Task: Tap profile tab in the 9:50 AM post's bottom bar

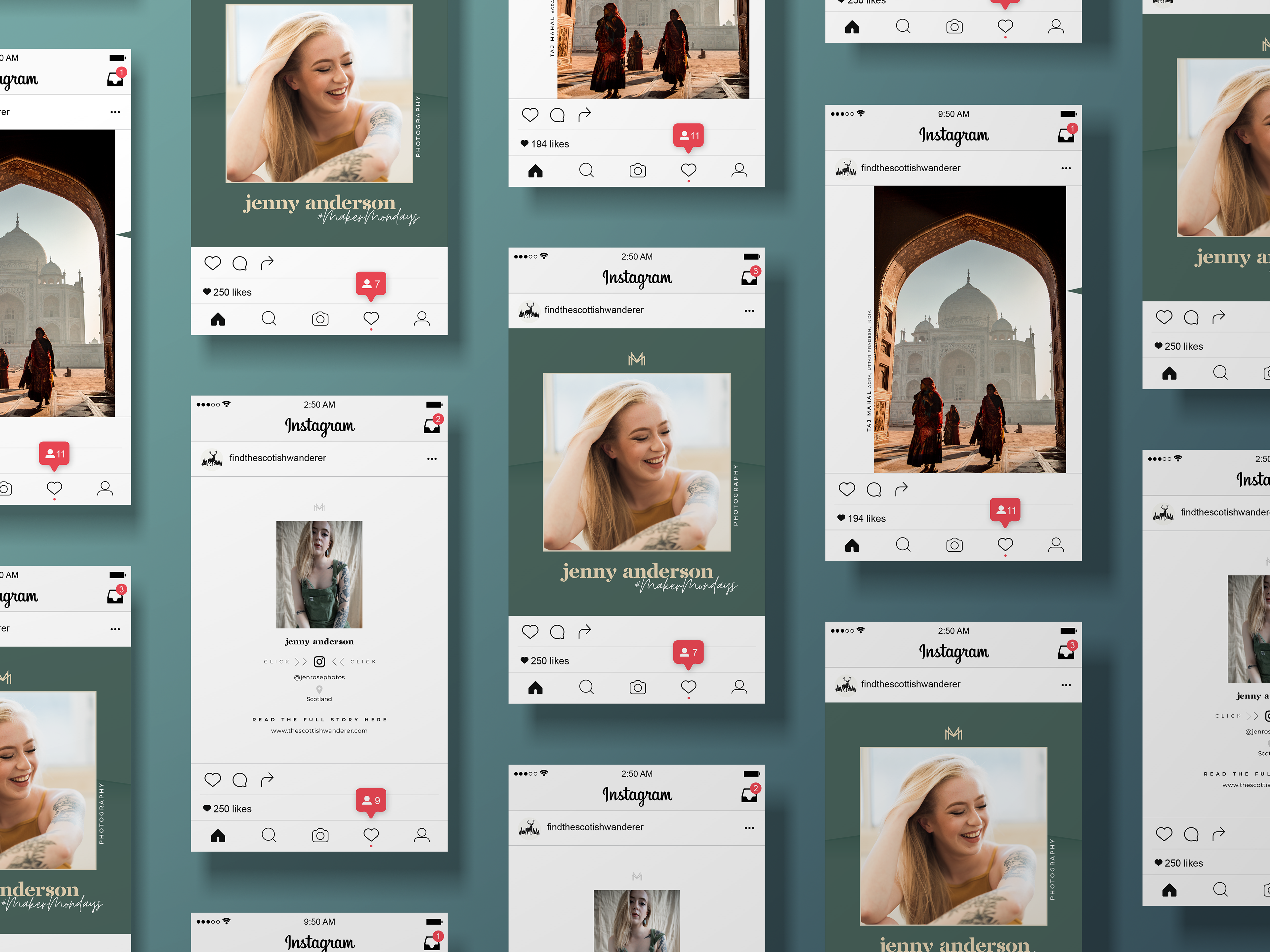Action: 1056,544
